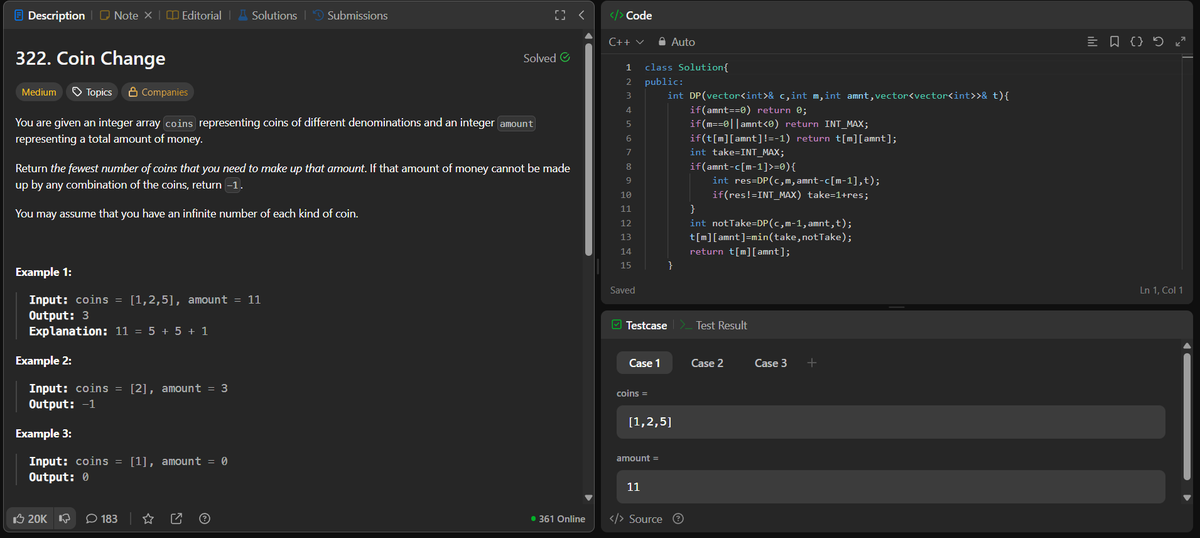Viewport: 1200px width, 538px height.
Task: Show the Topics tags
Action: pos(90,92)
